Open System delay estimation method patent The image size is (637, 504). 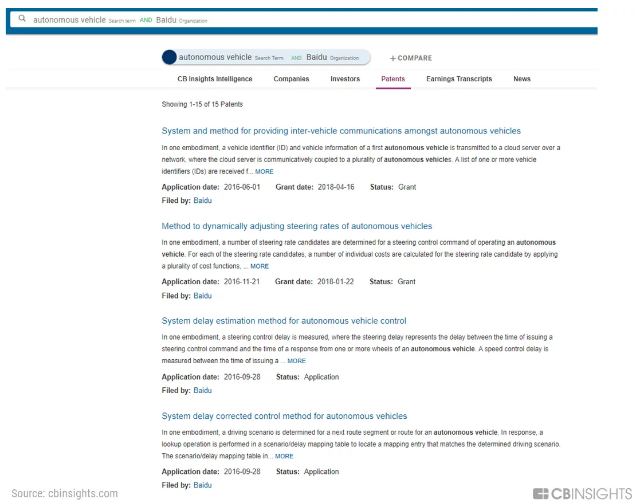click(284, 321)
